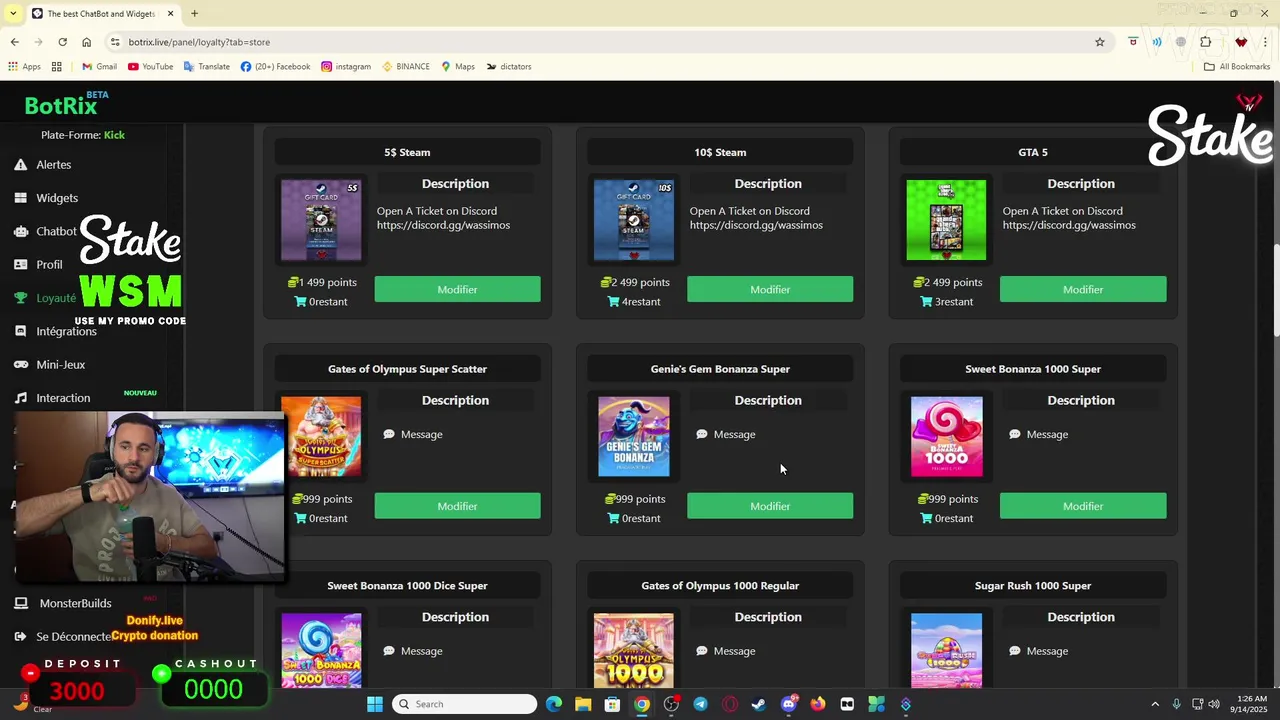1280x720 pixels.
Task: Go to Mini-Jeux menu item
Action: pyautogui.click(x=61, y=365)
